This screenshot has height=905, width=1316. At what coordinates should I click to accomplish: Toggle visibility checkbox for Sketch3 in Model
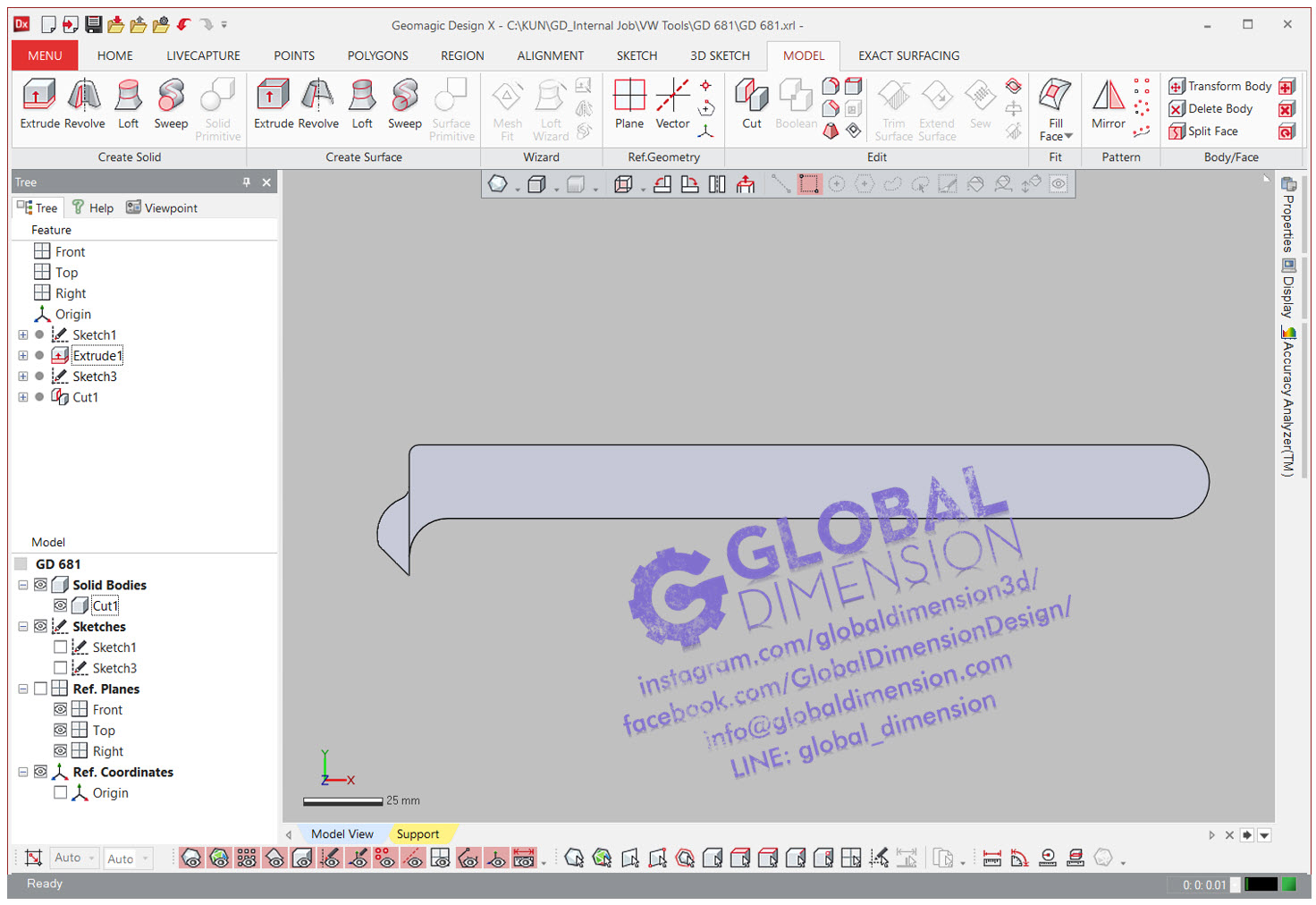(x=60, y=668)
